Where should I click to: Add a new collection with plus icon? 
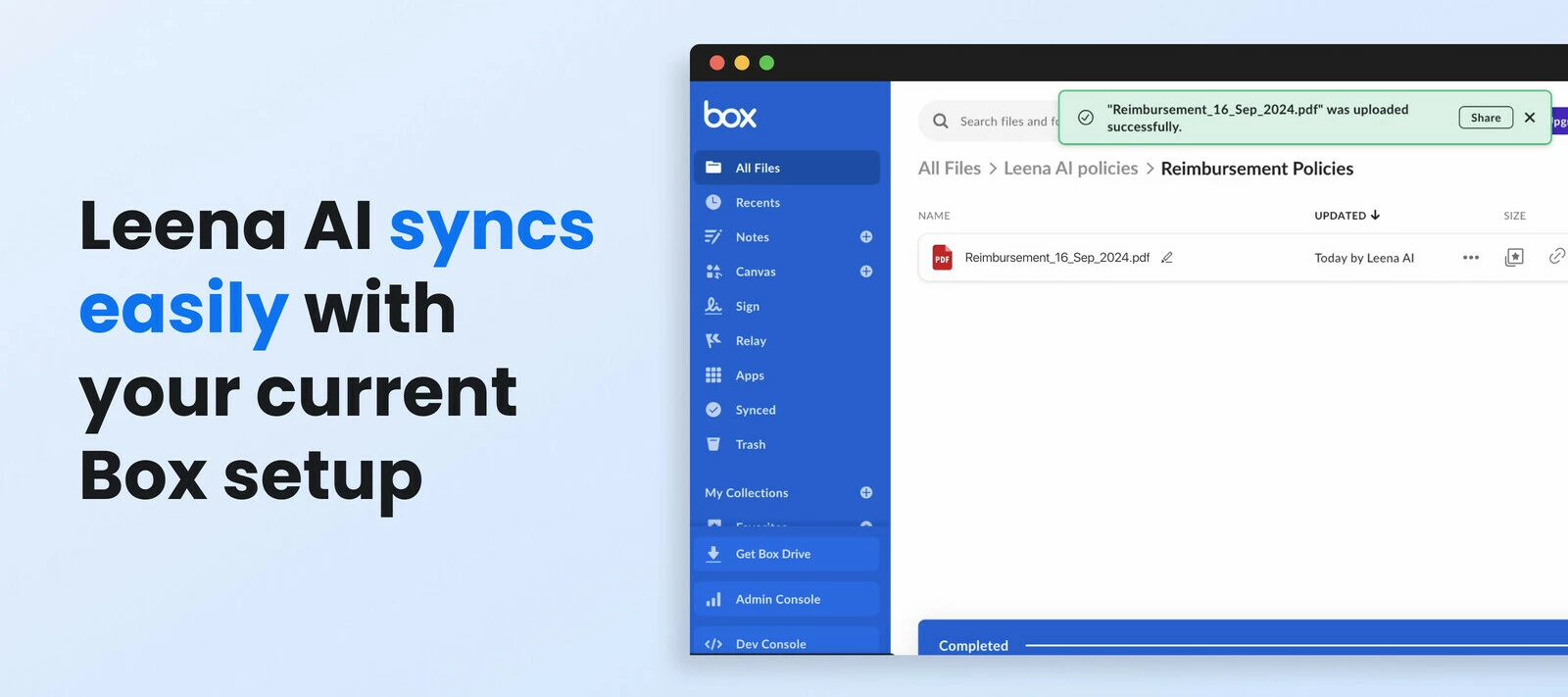(x=866, y=493)
